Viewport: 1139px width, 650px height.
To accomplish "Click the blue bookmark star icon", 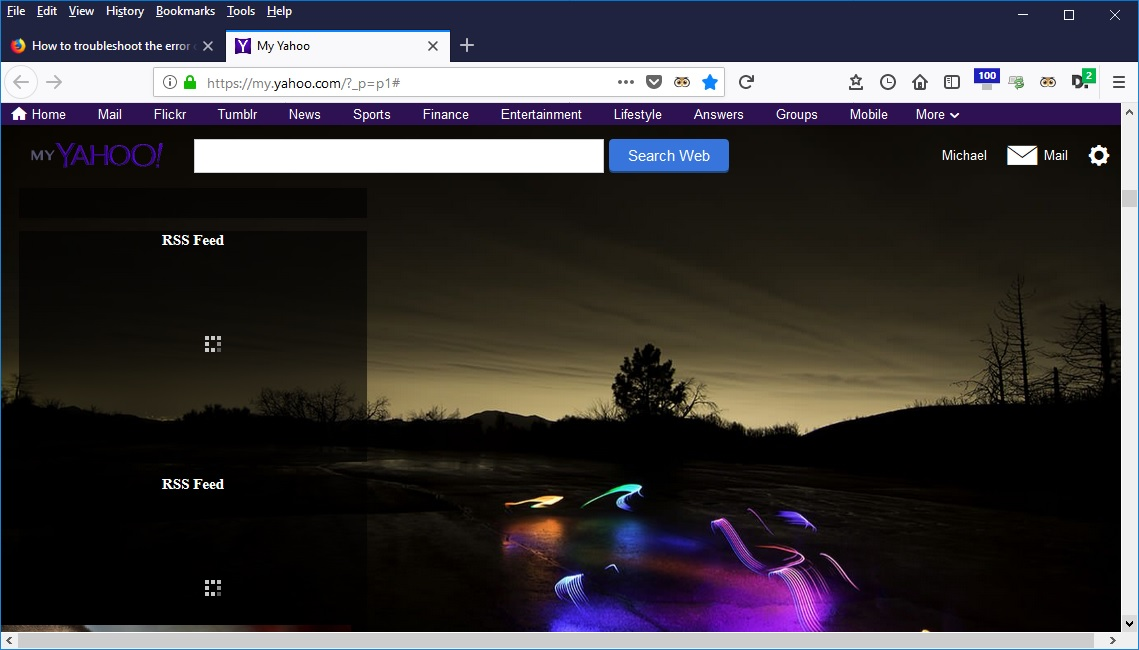I will pyautogui.click(x=710, y=82).
